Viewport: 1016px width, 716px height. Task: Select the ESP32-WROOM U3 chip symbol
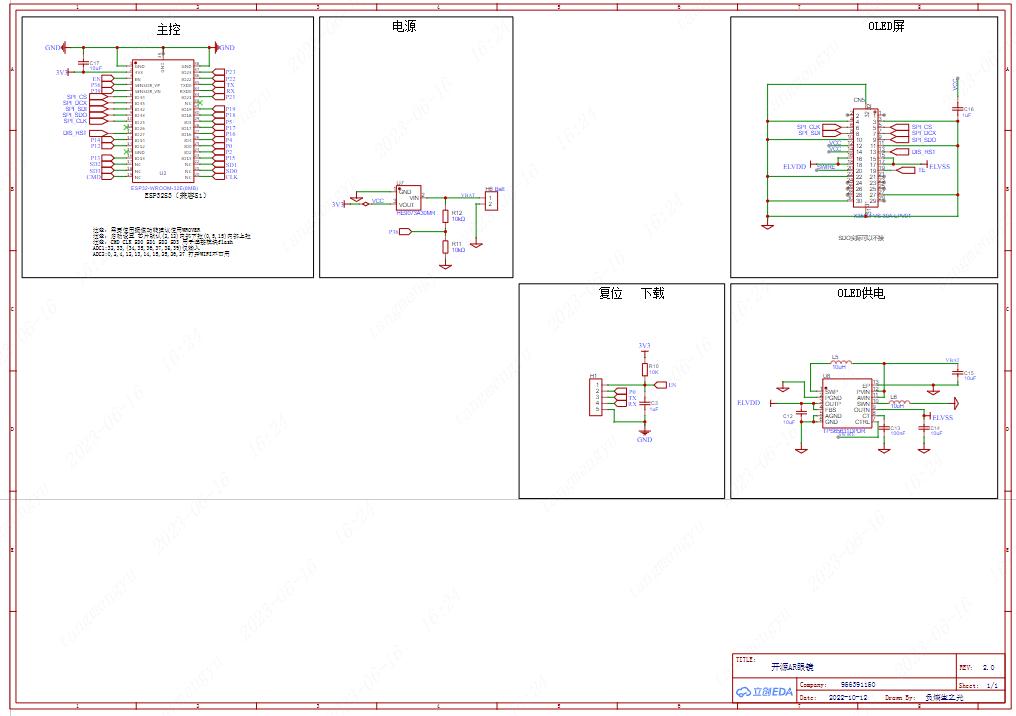pos(163,121)
